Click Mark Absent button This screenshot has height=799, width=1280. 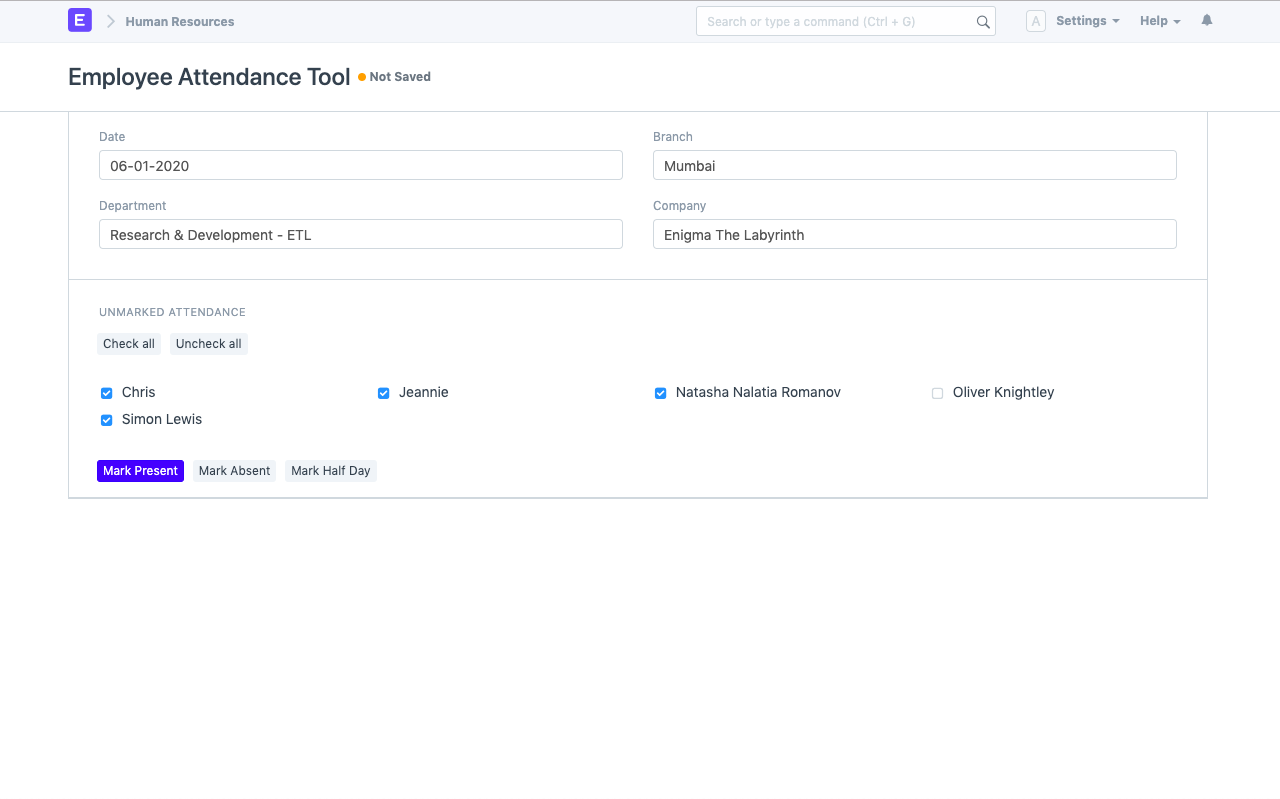click(234, 471)
